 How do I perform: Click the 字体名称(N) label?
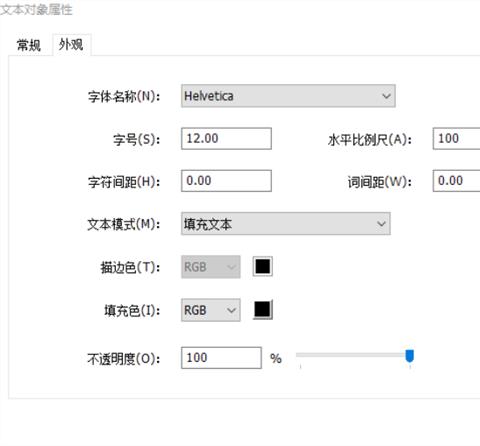click(124, 97)
